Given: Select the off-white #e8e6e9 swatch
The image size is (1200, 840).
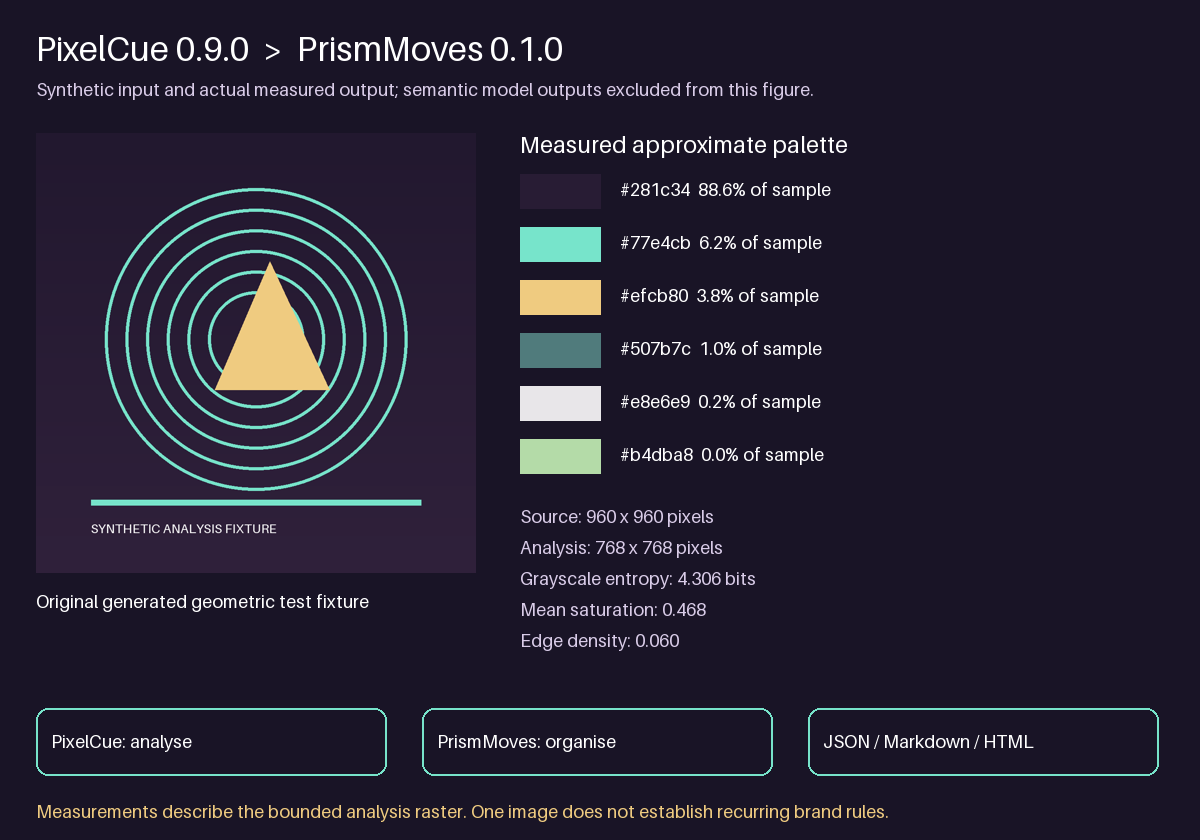Looking at the screenshot, I should pos(560,403).
